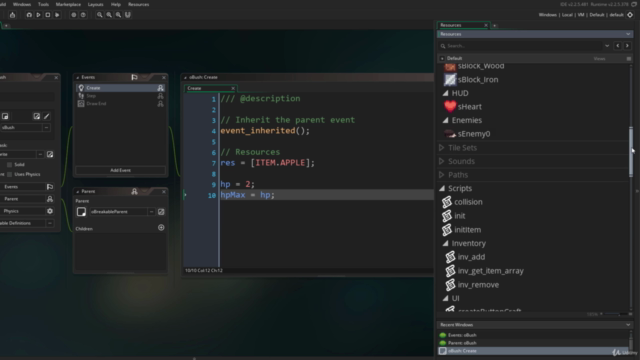Run the game with the Play icon
The width and height of the screenshot is (640, 360).
pyautogui.click(x=38, y=15)
